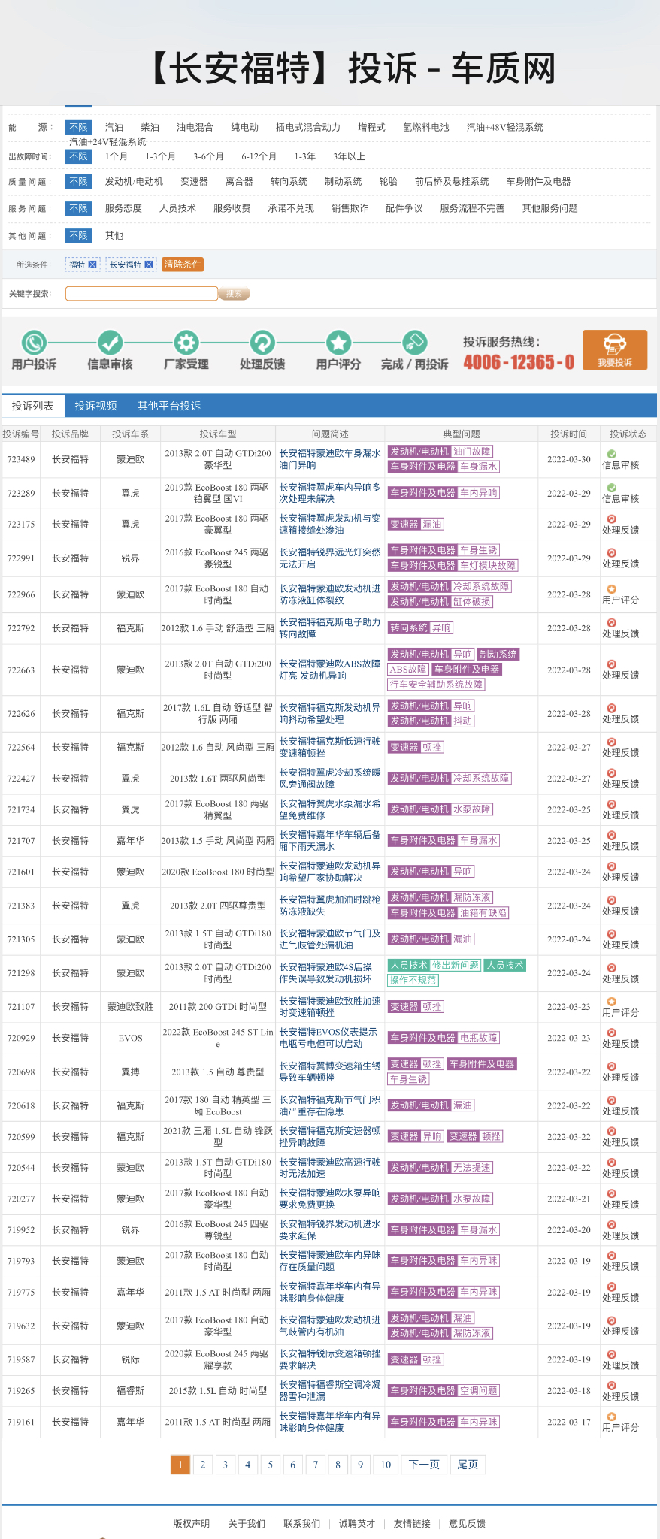This screenshot has width=660, height=1539.
Task: Click the green 人员技术 tag in complaint 721298
Action: pyautogui.click(x=407, y=965)
